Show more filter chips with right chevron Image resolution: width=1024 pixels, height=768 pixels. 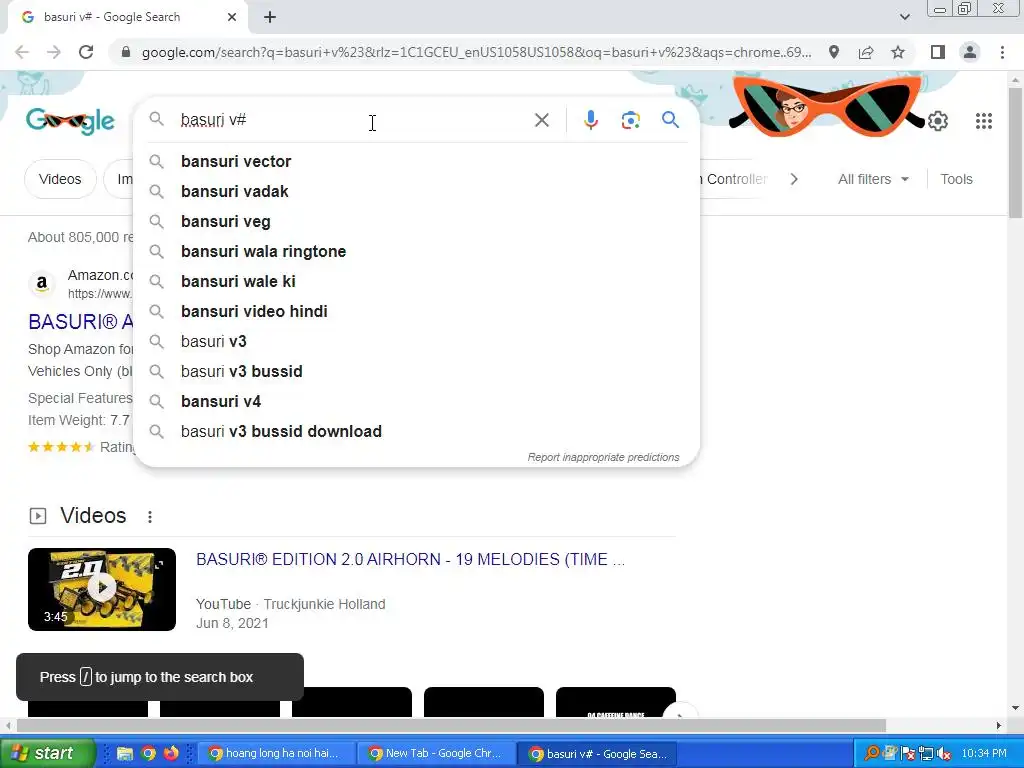[x=793, y=179]
